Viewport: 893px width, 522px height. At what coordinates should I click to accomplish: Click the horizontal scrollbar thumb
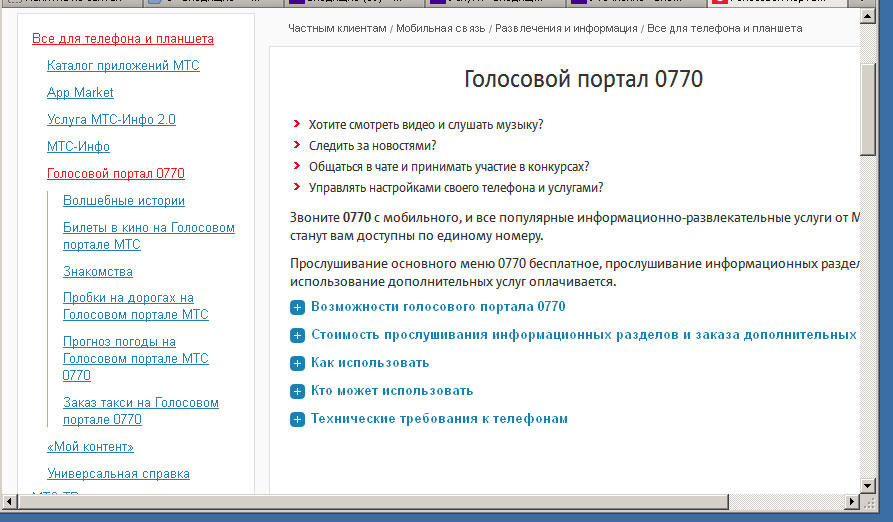373,502
